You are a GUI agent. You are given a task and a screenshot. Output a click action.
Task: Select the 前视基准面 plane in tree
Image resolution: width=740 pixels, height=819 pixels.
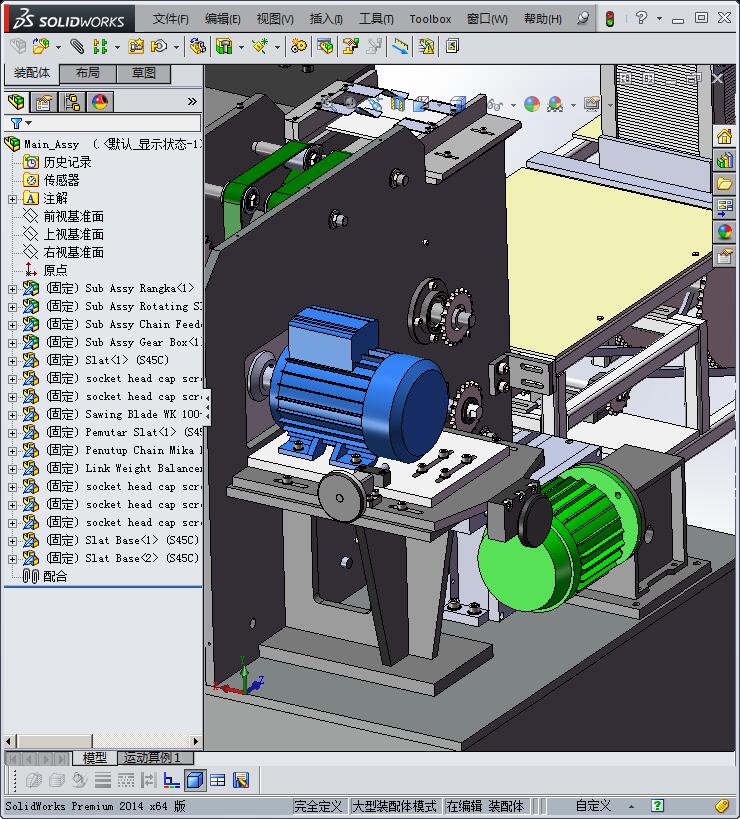73,216
